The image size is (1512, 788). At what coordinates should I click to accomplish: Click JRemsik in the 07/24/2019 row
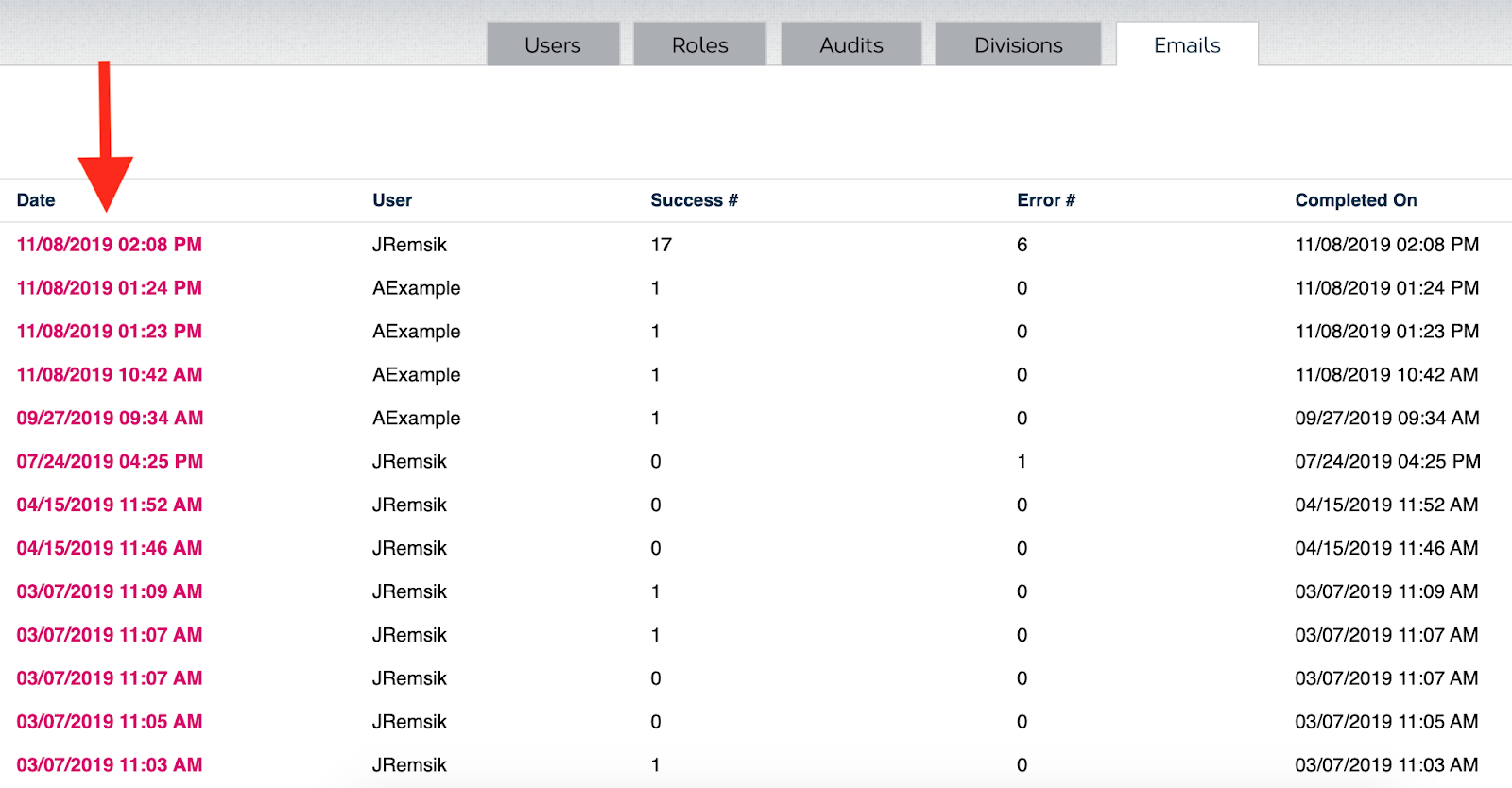coord(409,462)
